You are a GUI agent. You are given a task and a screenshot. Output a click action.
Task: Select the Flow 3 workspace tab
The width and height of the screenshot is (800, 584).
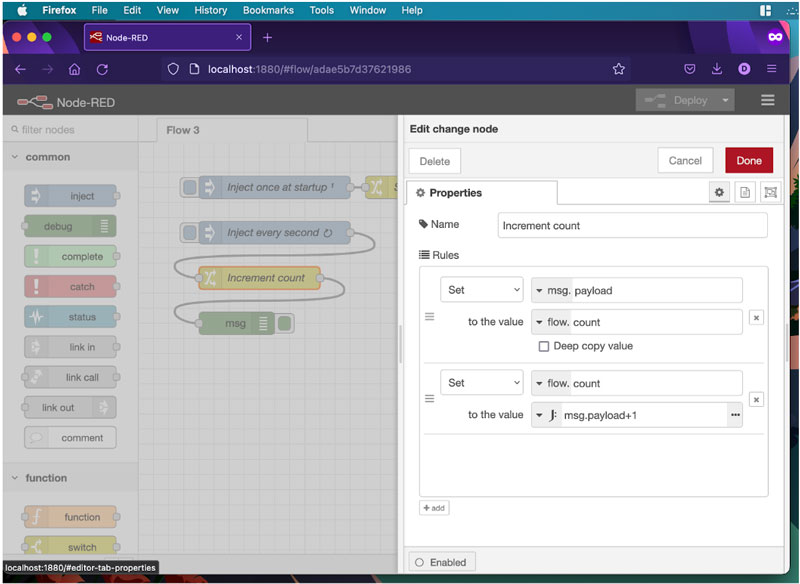pyautogui.click(x=183, y=130)
